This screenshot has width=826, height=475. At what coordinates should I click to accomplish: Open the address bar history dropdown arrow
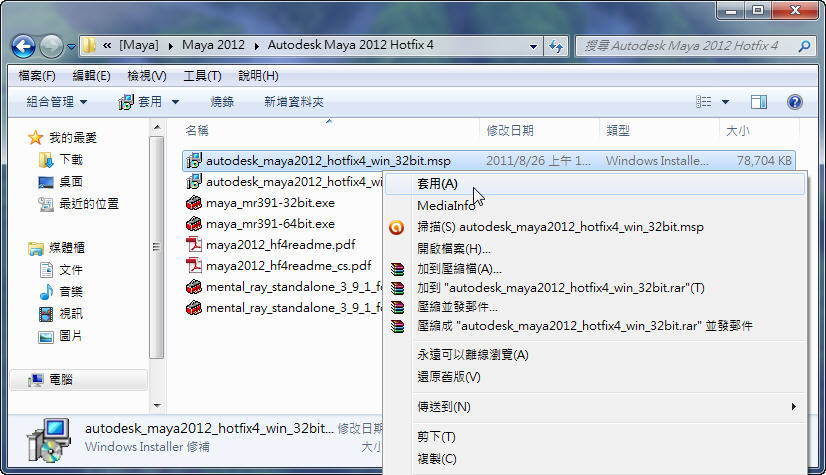(533, 46)
